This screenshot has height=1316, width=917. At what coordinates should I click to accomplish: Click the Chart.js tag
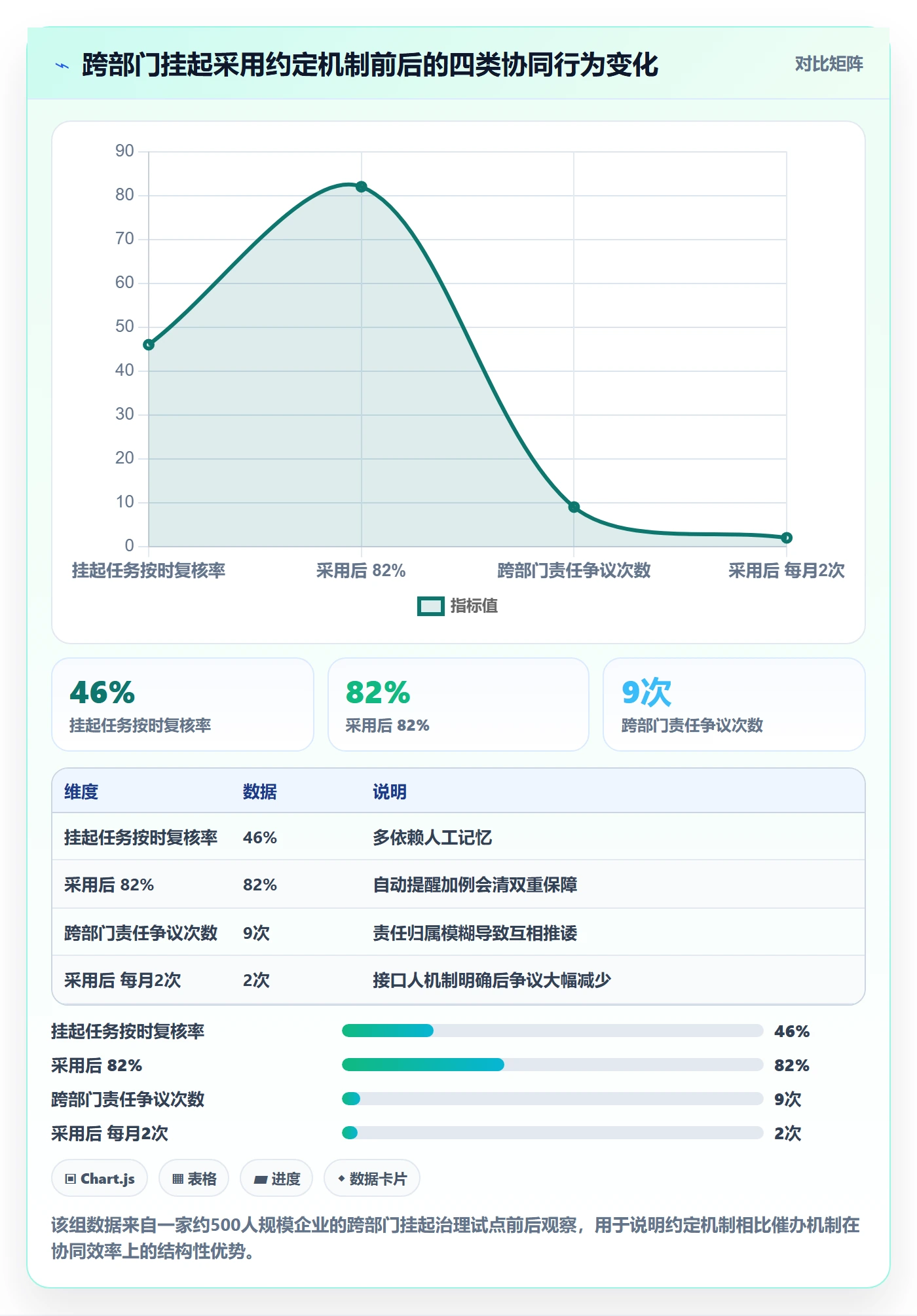[x=100, y=1179]
